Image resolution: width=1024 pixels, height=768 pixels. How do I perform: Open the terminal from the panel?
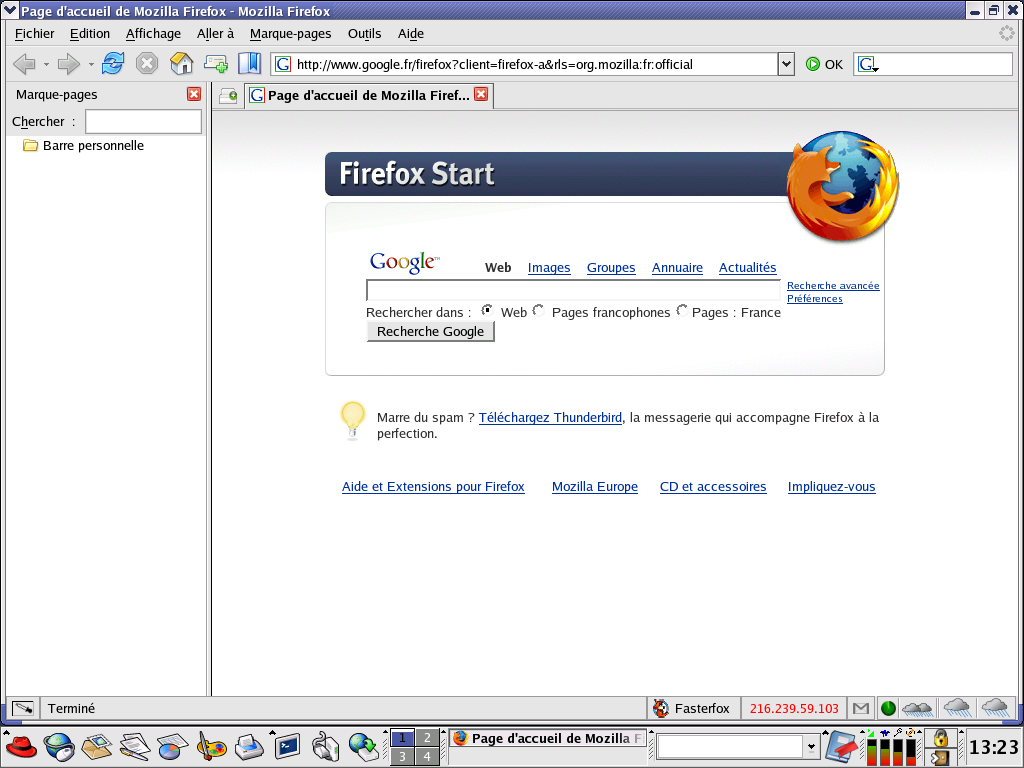pyautogui.click(x=288, y=745)
